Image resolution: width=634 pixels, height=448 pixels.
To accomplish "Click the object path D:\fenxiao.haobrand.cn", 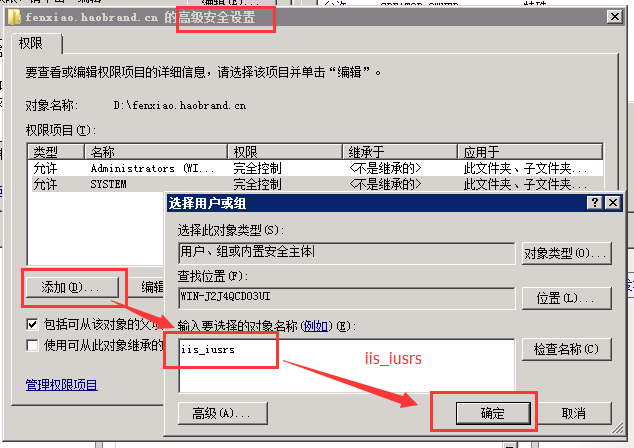I will pos(180,106).
